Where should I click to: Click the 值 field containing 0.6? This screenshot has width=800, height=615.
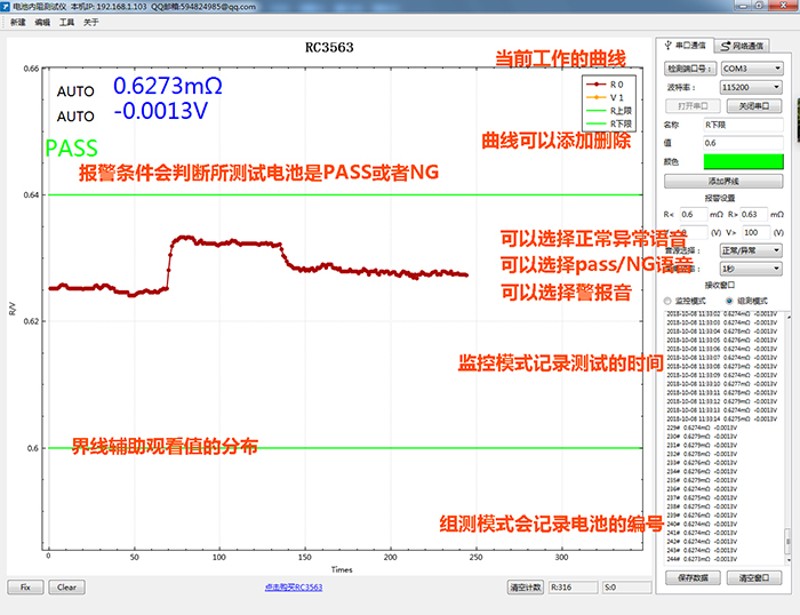(743, 143)
